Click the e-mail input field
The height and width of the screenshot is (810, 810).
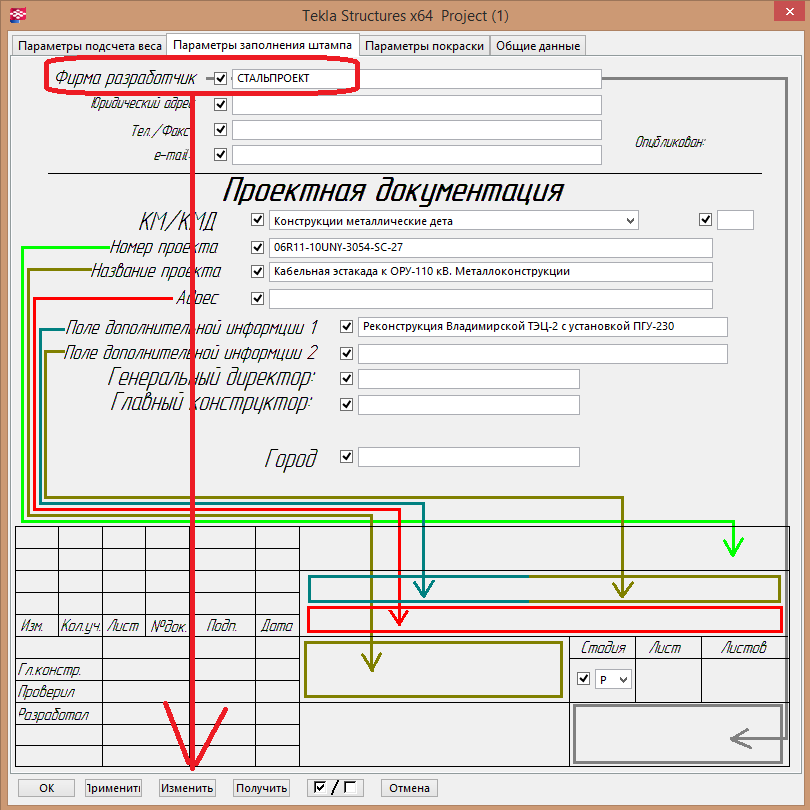(416, 155)
